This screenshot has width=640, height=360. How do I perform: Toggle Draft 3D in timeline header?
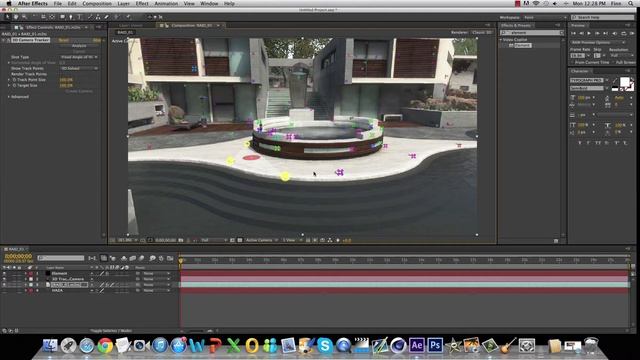click(112, 258)
